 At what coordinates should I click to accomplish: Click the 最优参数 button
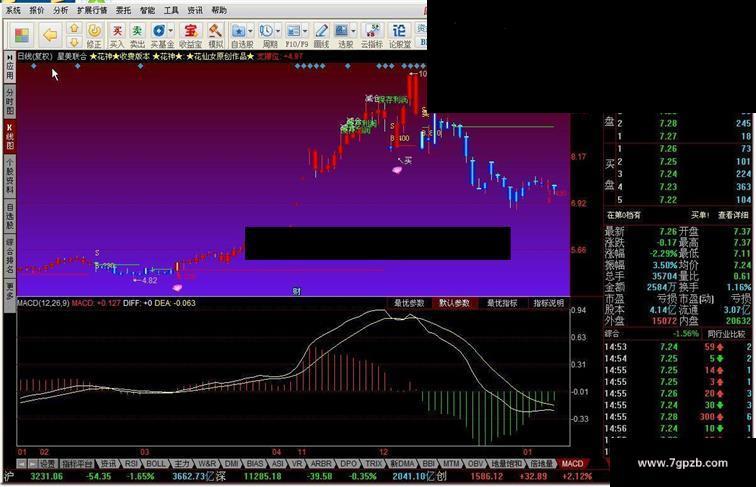pyautogui.click(x=409, y=303)
